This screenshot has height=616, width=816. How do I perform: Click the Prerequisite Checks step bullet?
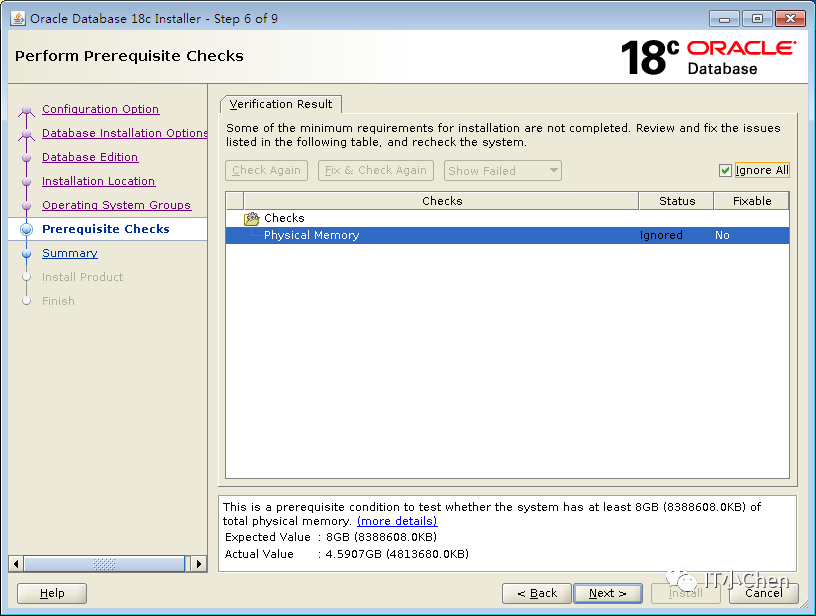pyautogui.click(x=27, y=229)
